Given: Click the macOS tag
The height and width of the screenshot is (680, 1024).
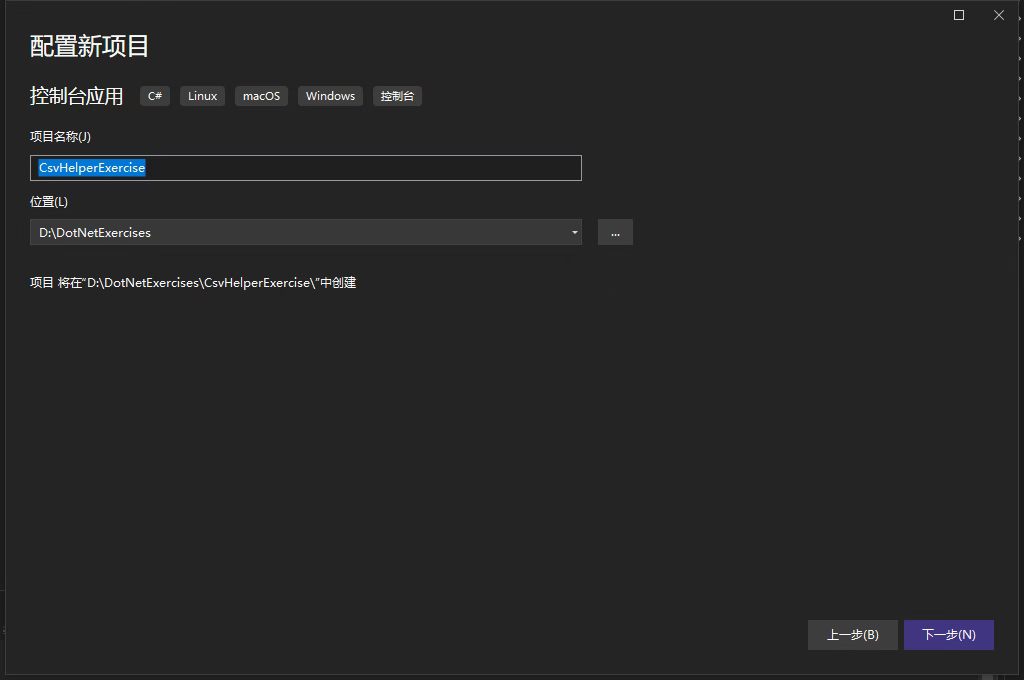Looking at the screenshot, I should pyautogui.click(x=261, y=96).
